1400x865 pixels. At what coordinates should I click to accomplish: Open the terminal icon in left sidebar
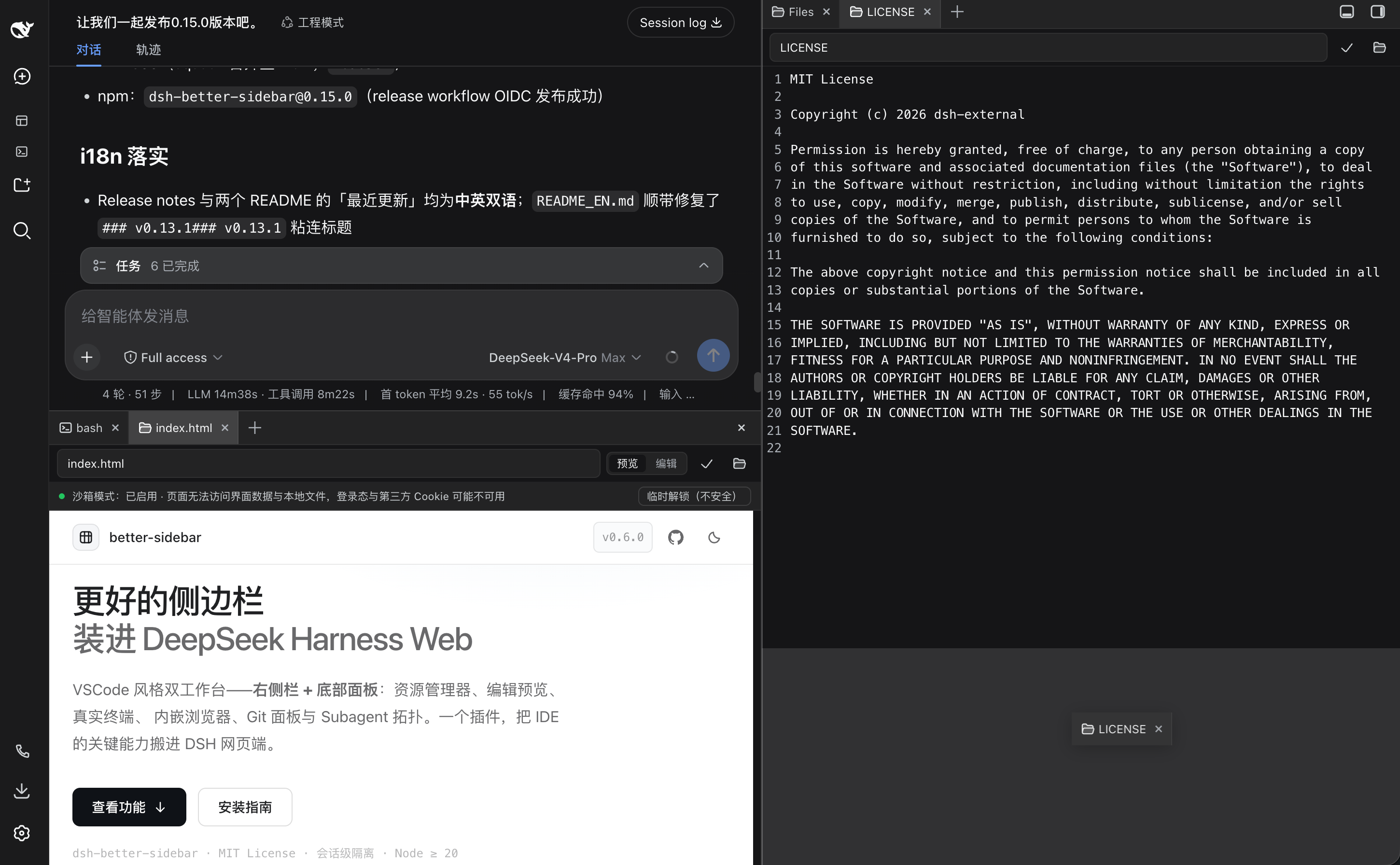(x=22, y=152)
